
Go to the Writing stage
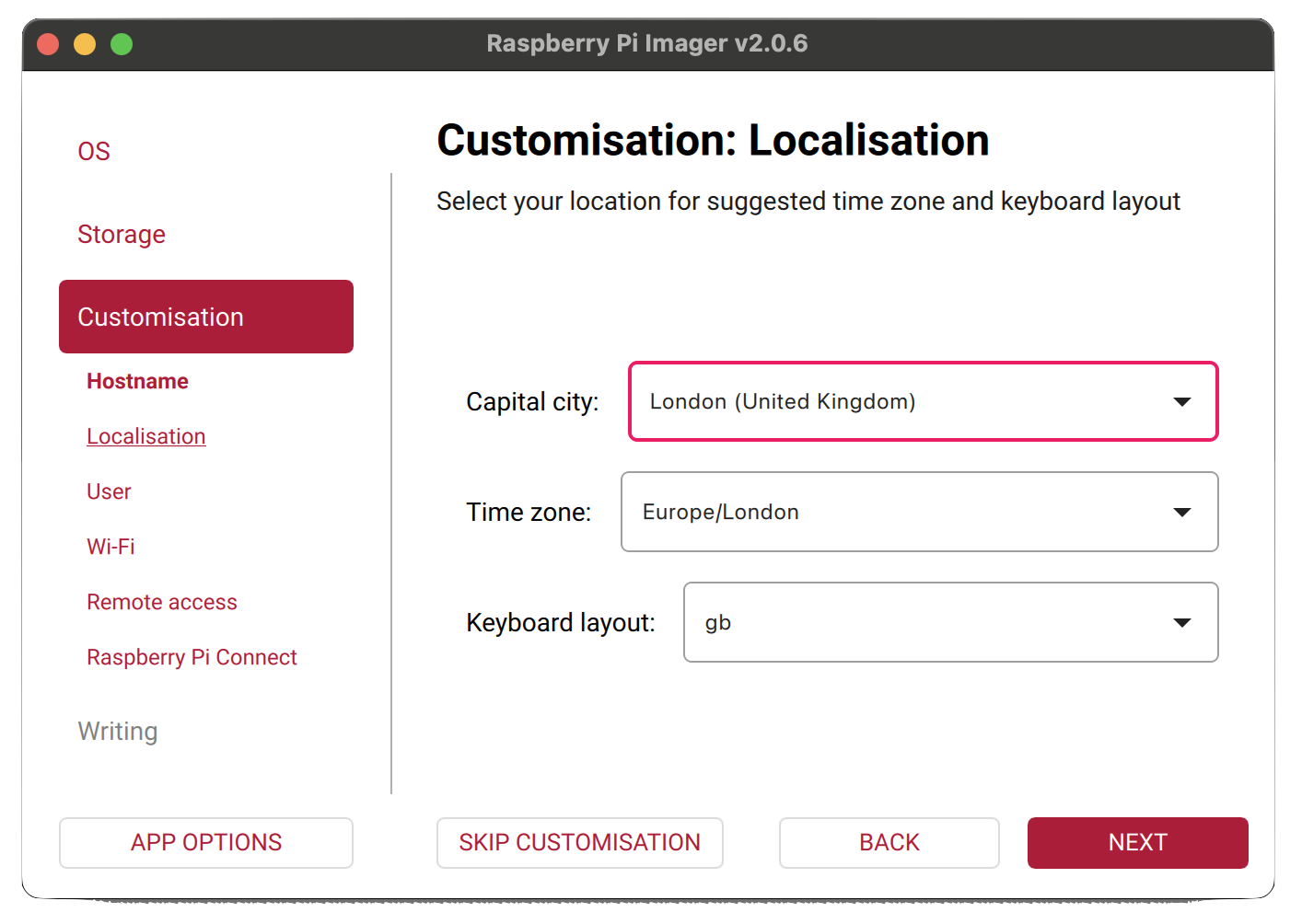tap(117, 731)
